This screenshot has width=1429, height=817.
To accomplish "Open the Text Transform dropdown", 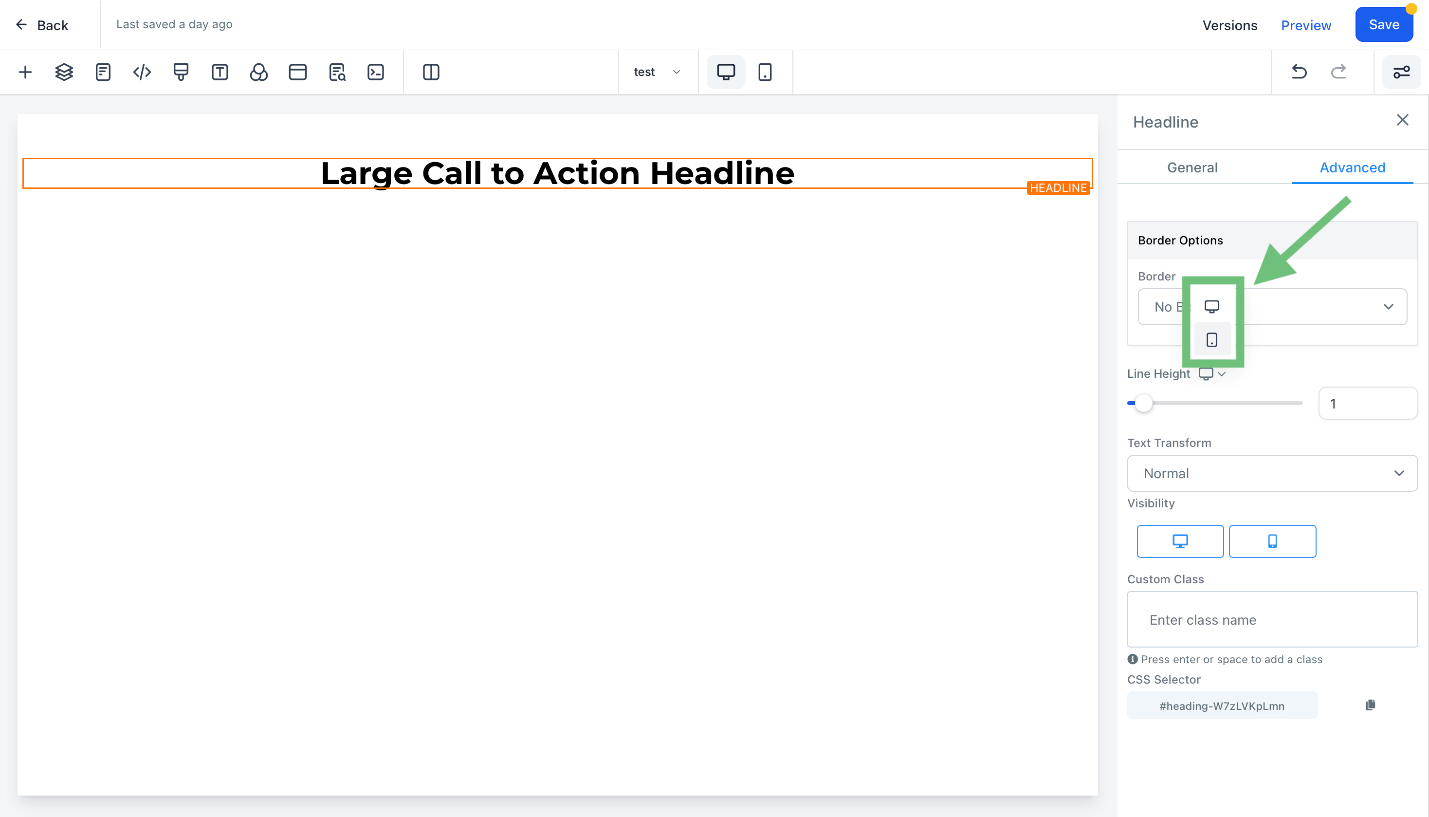I will [1272, 473].
